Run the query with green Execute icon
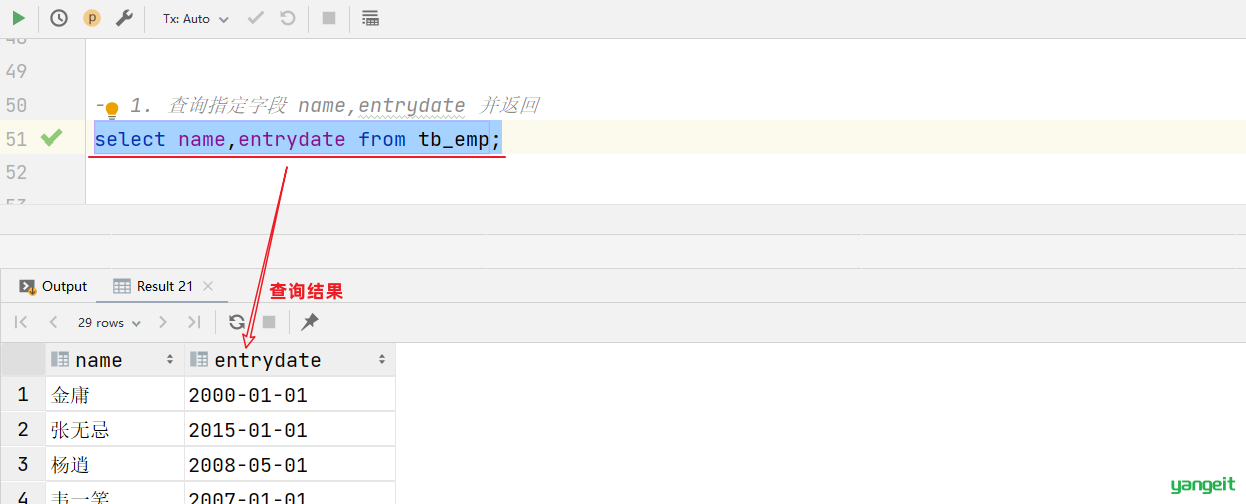Image resolution: width=1246 pixels, height=504 pixels. click(18, 18)
